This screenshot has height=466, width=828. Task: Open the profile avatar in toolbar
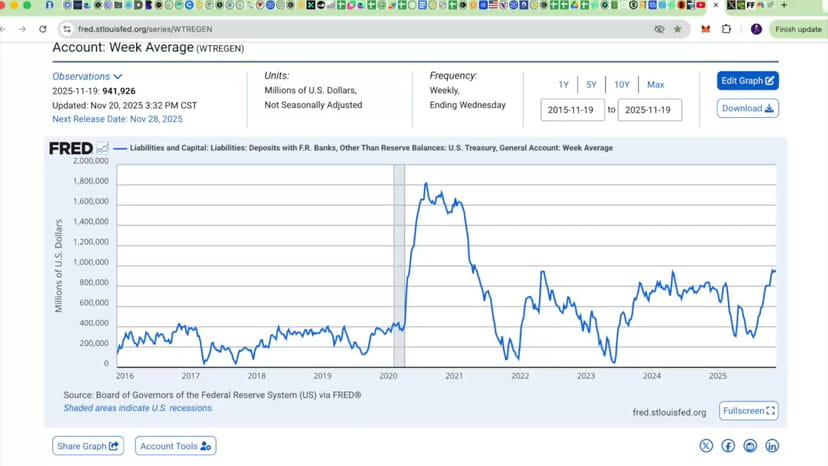(756, 29)
